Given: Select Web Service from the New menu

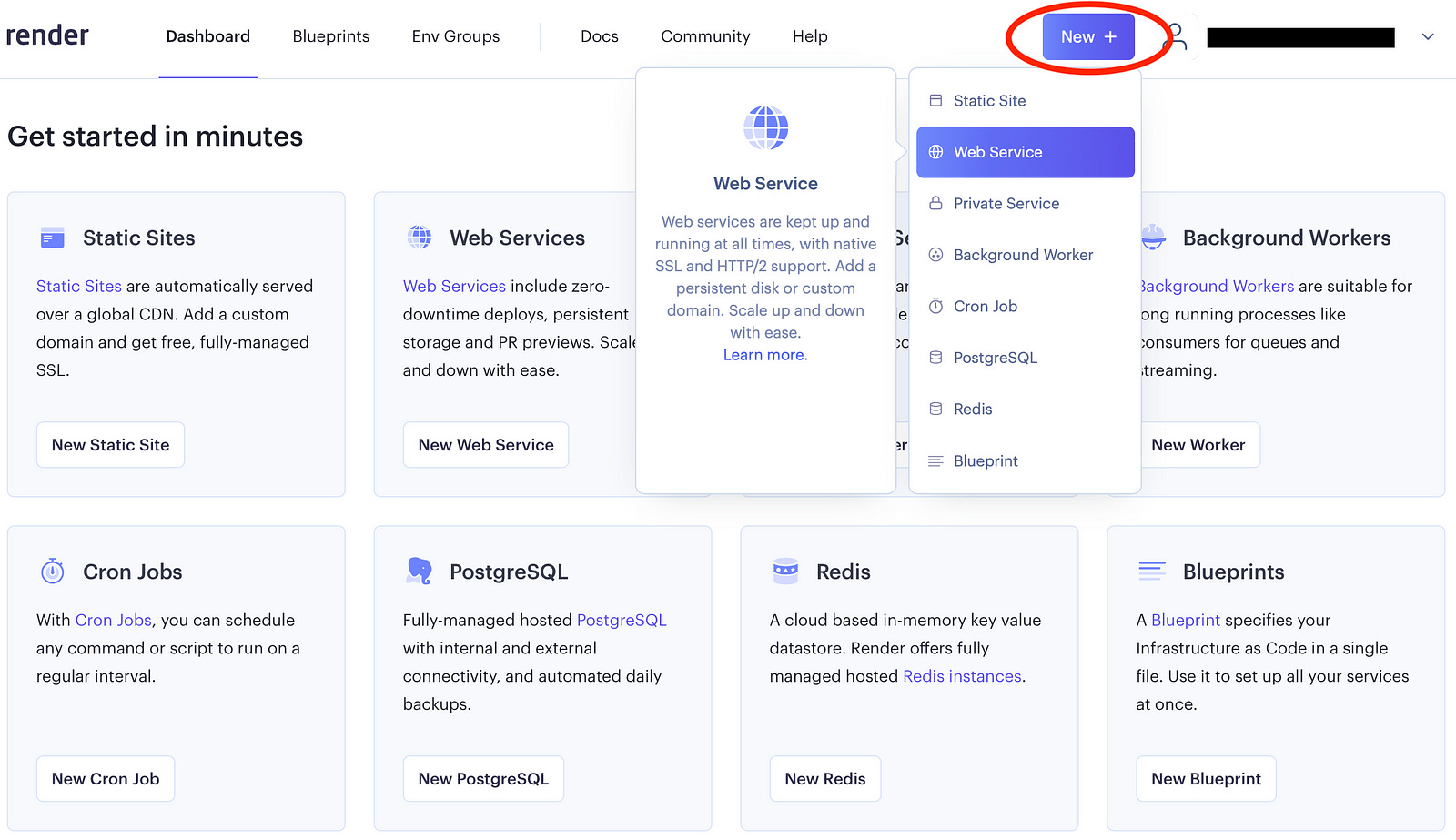Looking at the screenshot, I should pos(1025,152).
